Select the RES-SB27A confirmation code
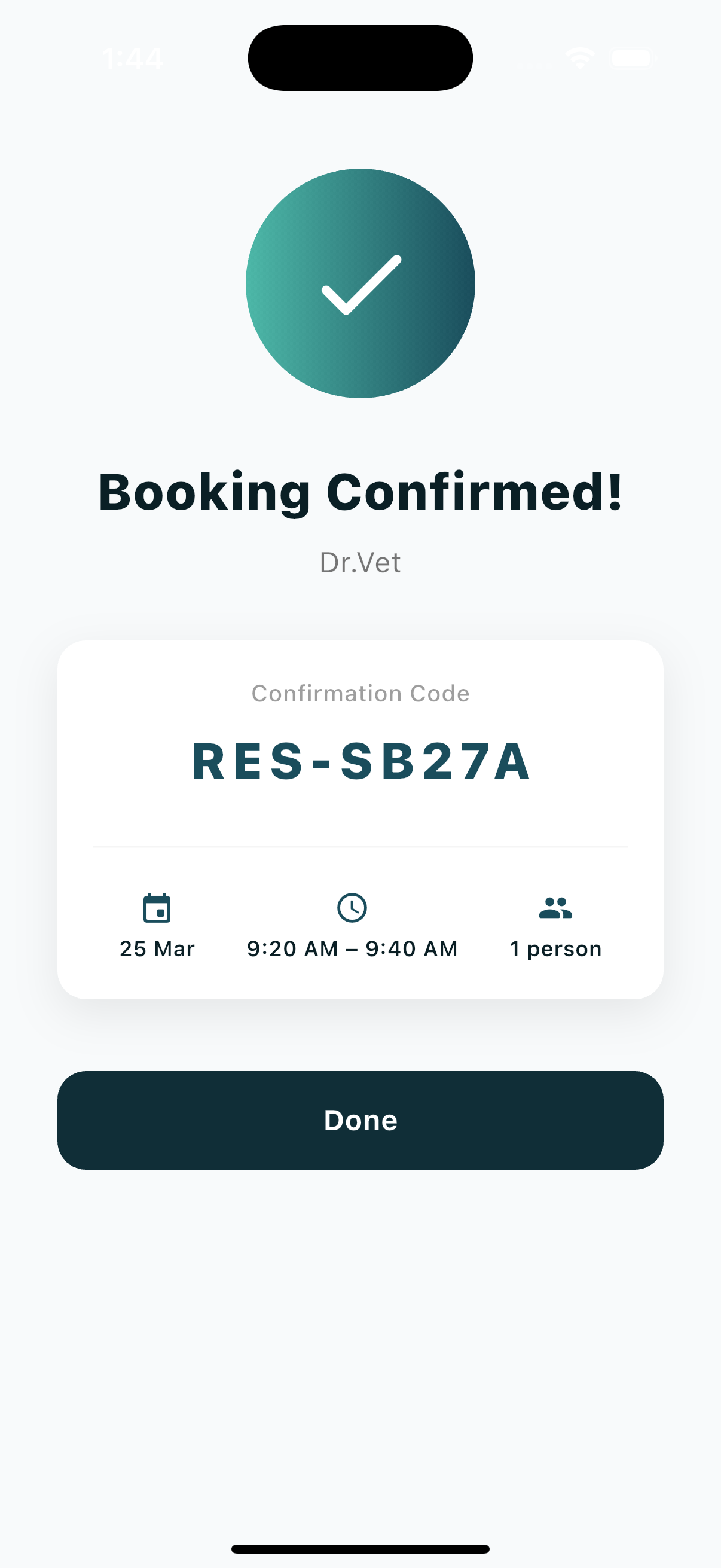Viewport: 721px width, 1568px height. tap(360, 761)
